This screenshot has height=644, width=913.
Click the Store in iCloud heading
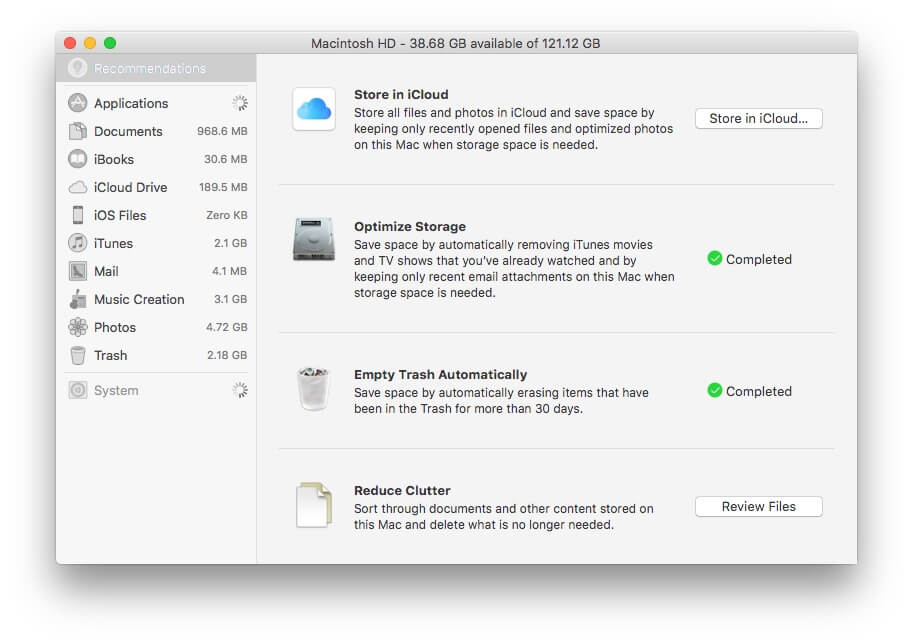coord(401,94)
